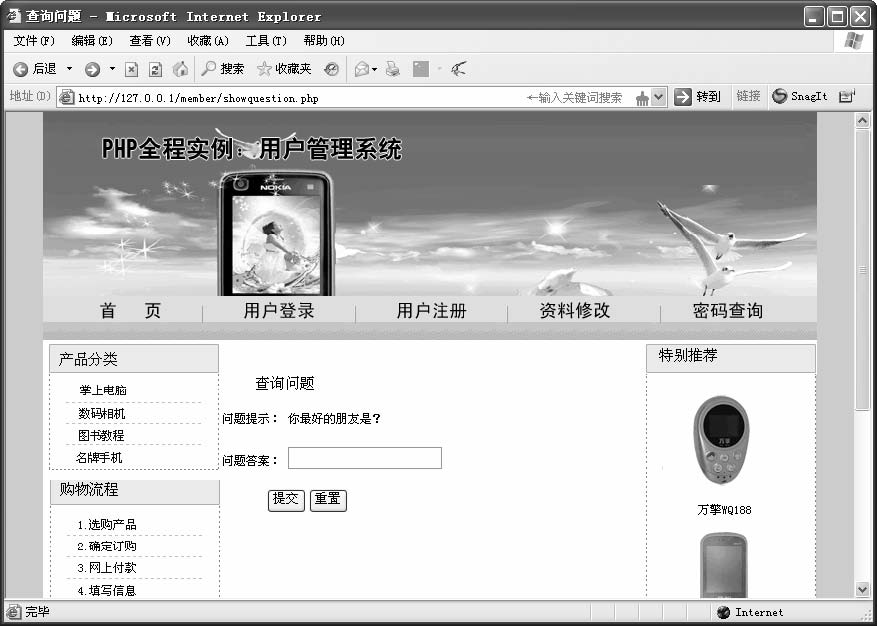
Task: Open the 帮助(H) menu
Action: point(324,41)
